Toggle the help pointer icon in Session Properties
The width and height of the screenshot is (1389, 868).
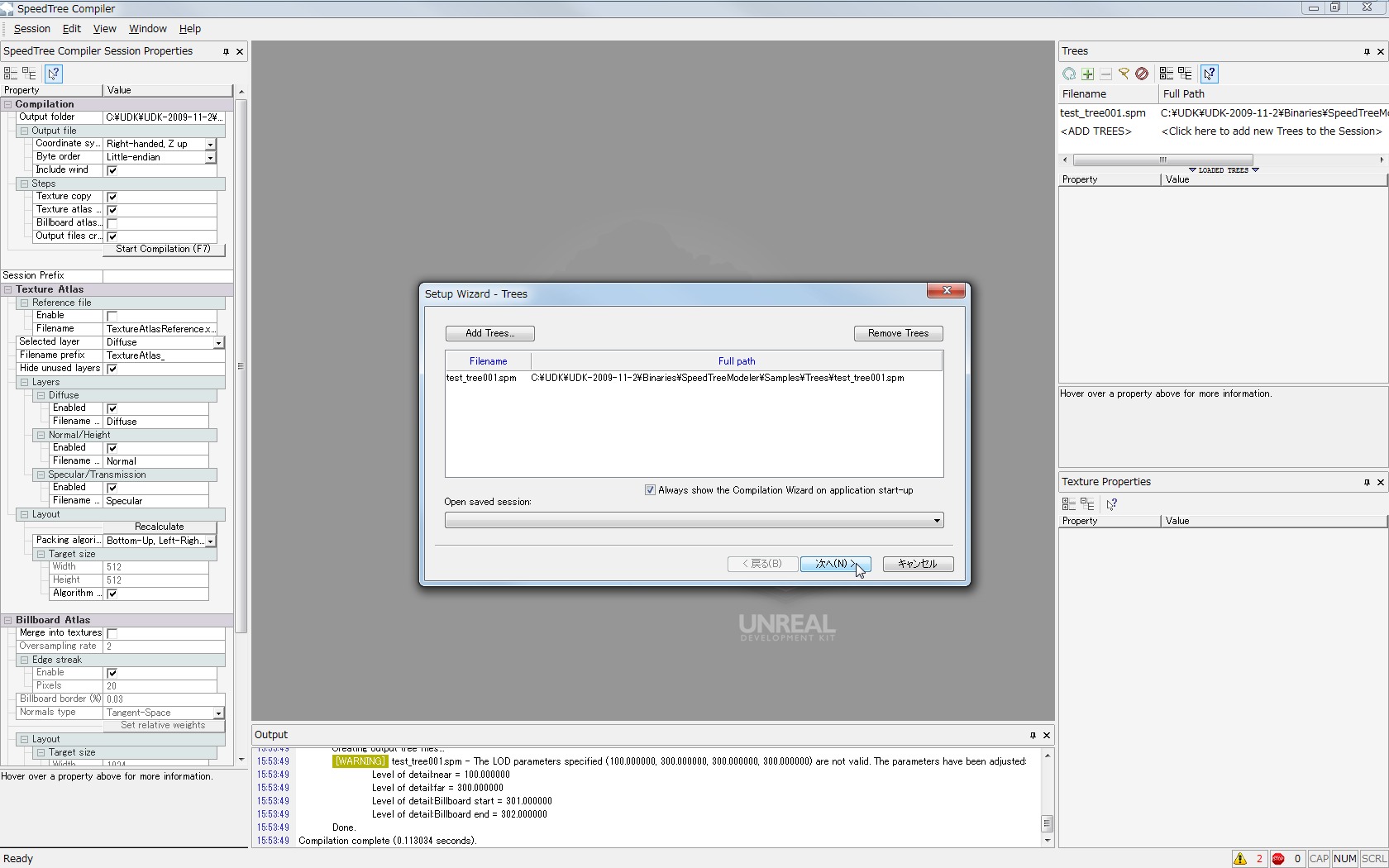tap(54, 74)
